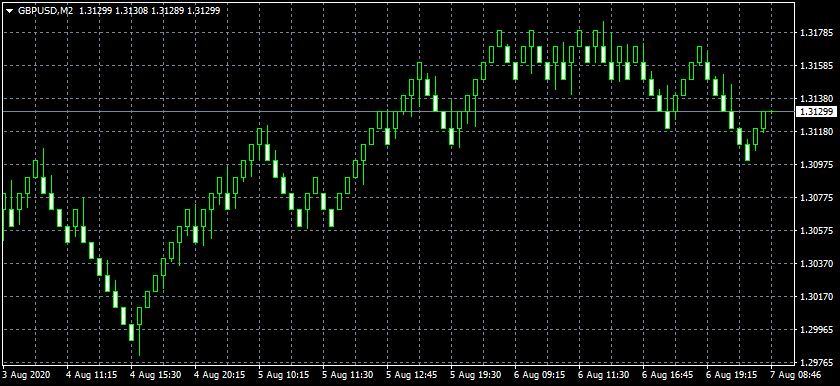
Task: Click the 1.30170 price axis label
Action: click(x=815, y=297)
